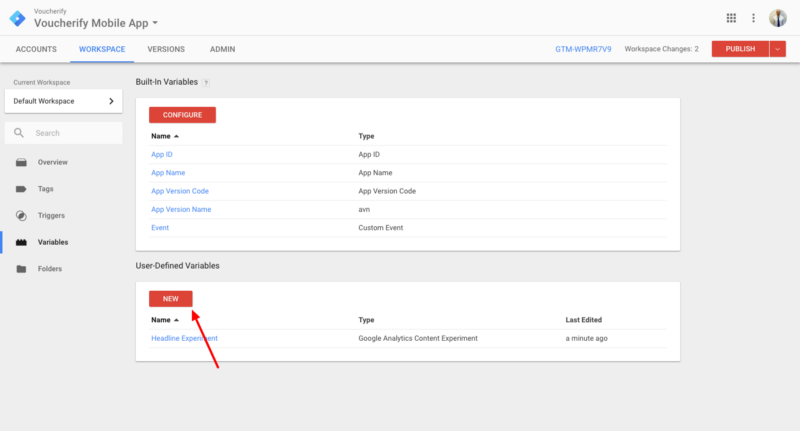800x431 pixels.
Task: Open the user account avatar
Action: pyautogui.click(x=778, y=18)
